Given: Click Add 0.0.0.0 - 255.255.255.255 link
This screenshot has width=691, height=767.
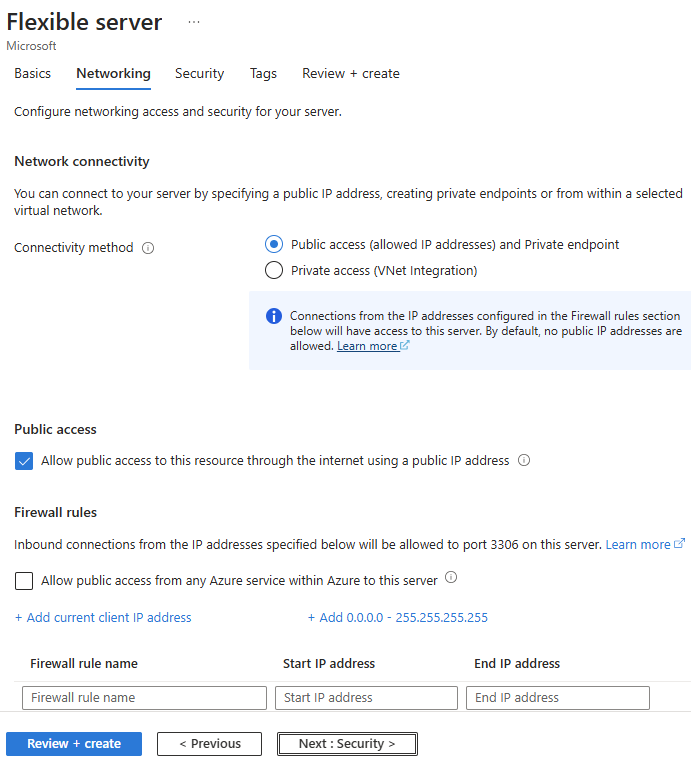Looking at the screenshot, I should (x=398, y=617).
